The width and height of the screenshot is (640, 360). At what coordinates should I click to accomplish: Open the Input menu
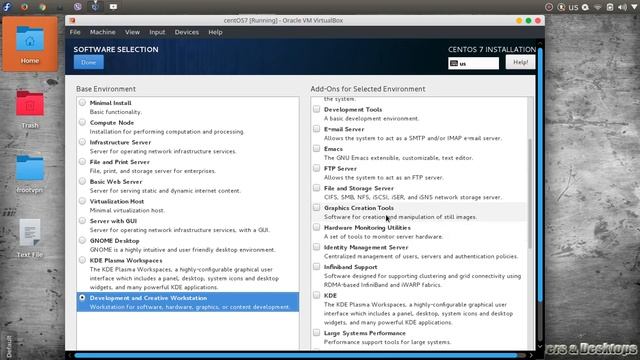(157, 32)
